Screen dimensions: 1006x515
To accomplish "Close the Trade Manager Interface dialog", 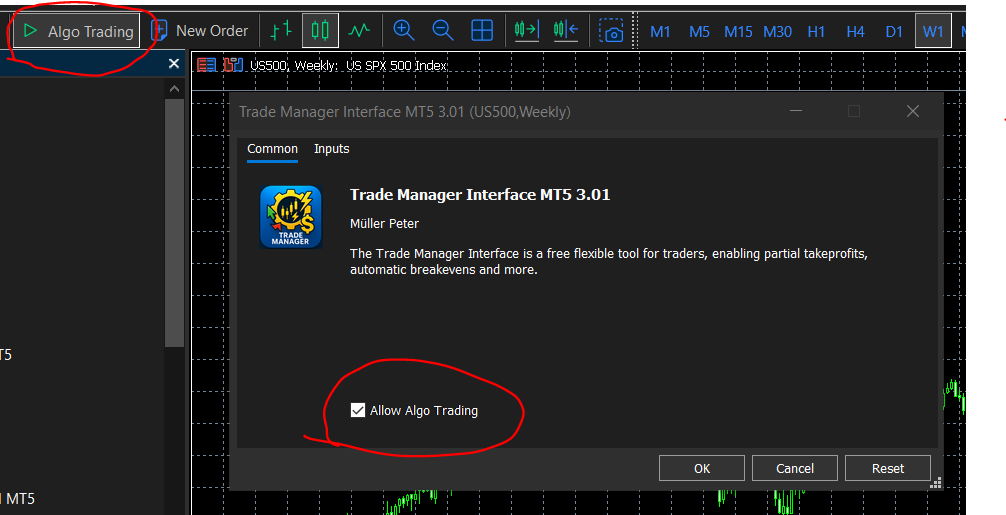I will click(913, 112).
